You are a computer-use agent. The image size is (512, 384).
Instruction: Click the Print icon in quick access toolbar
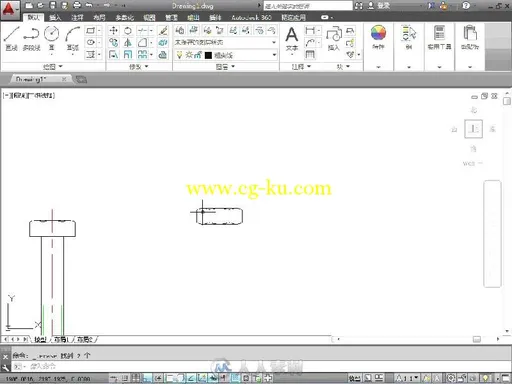point(77,5)
